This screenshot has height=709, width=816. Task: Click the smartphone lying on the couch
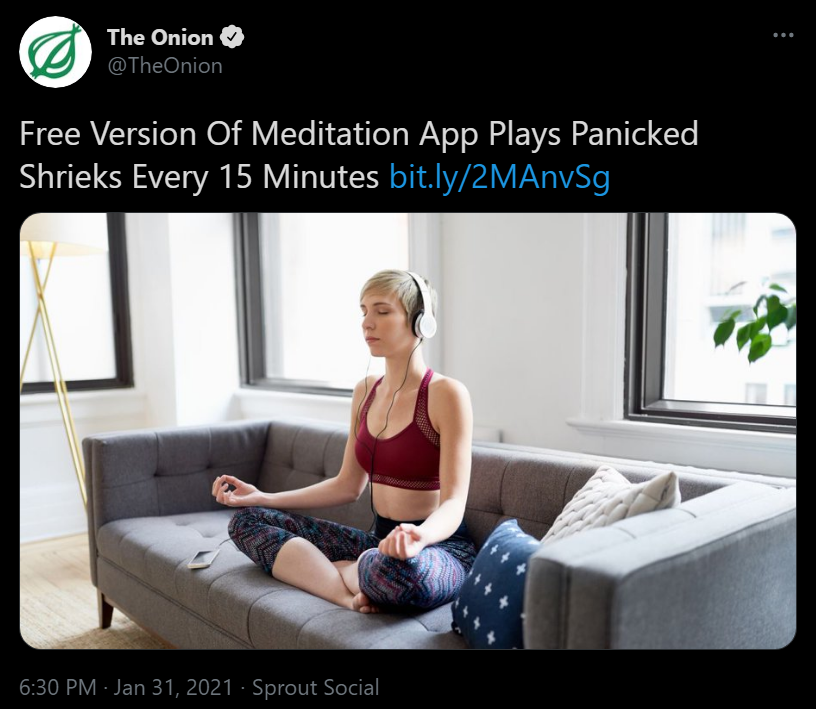[x=204, y=558]
